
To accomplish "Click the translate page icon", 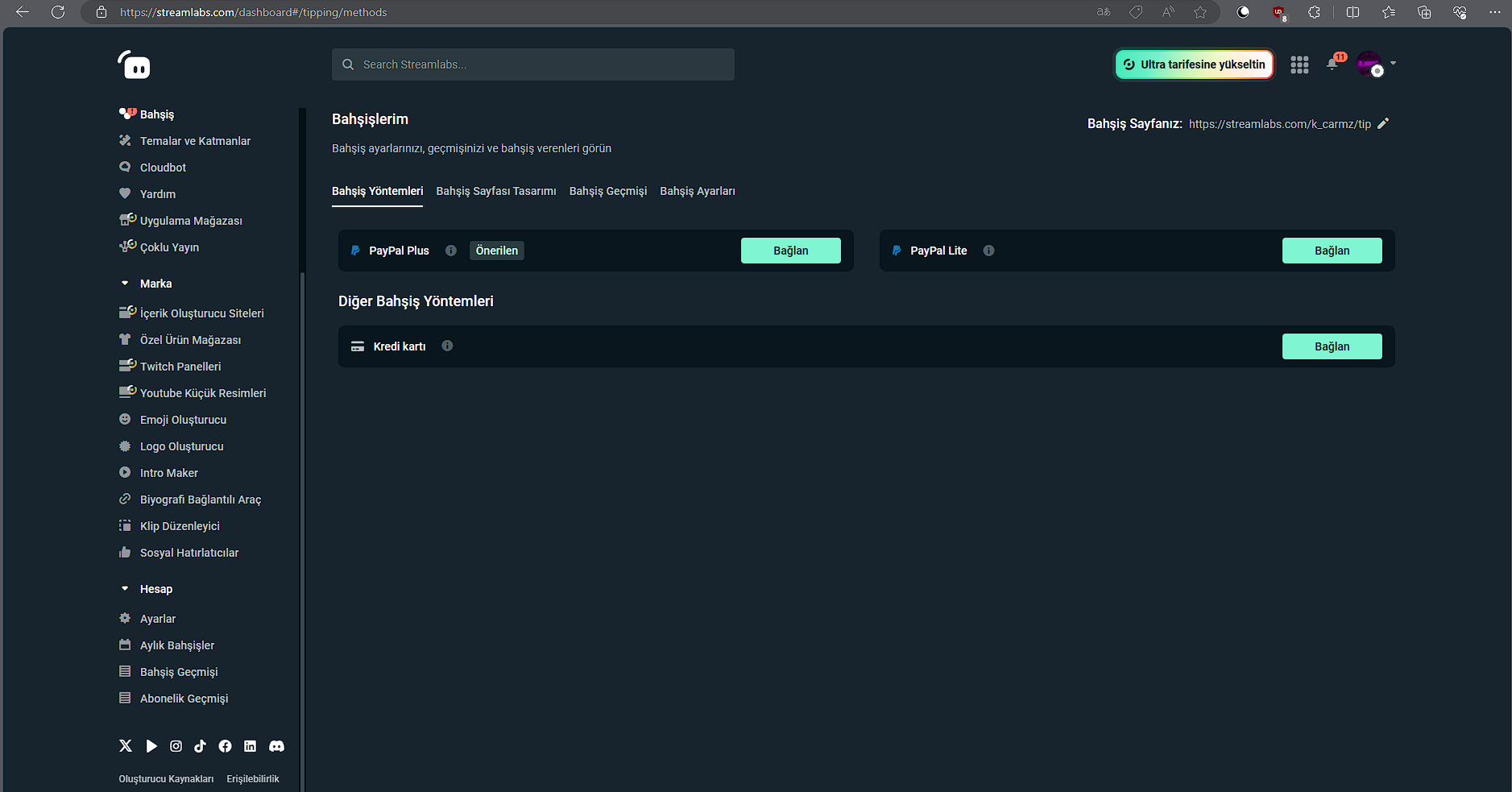I will pos(1104,12).
